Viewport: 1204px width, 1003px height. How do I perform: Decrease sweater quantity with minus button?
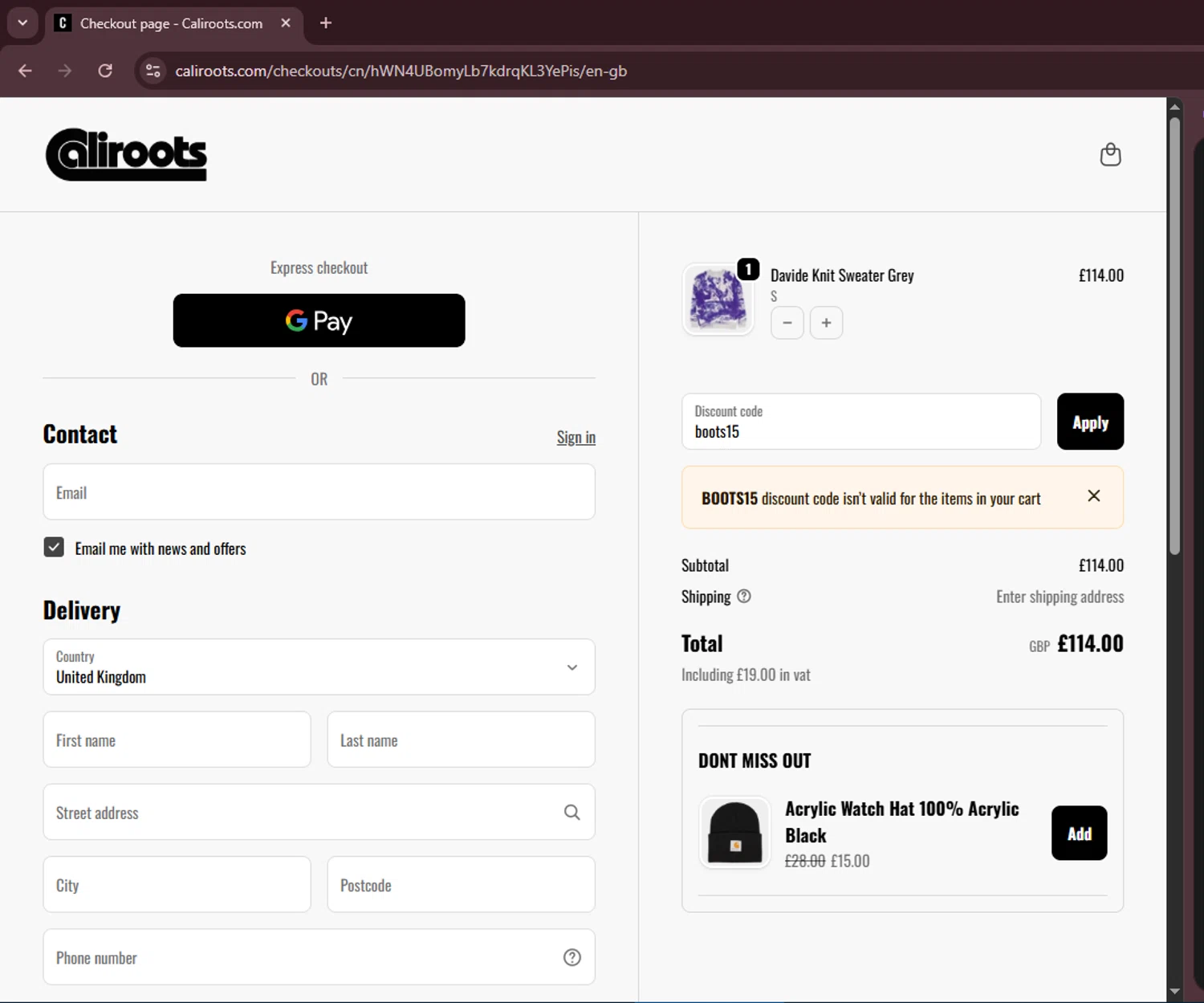coord(787,323)
